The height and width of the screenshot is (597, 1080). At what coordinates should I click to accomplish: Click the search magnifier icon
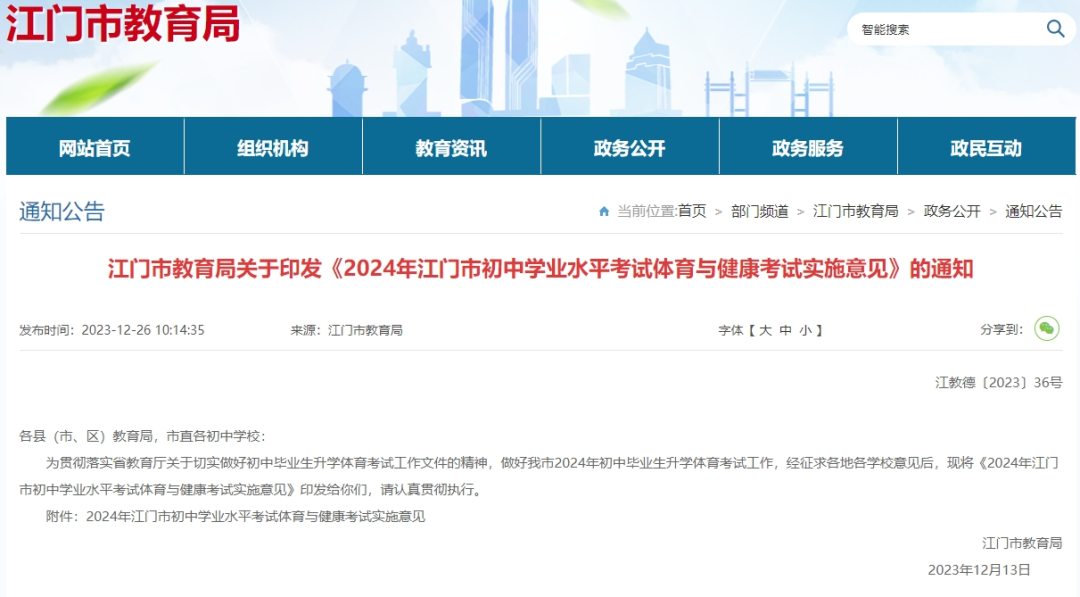(1055, 28)
